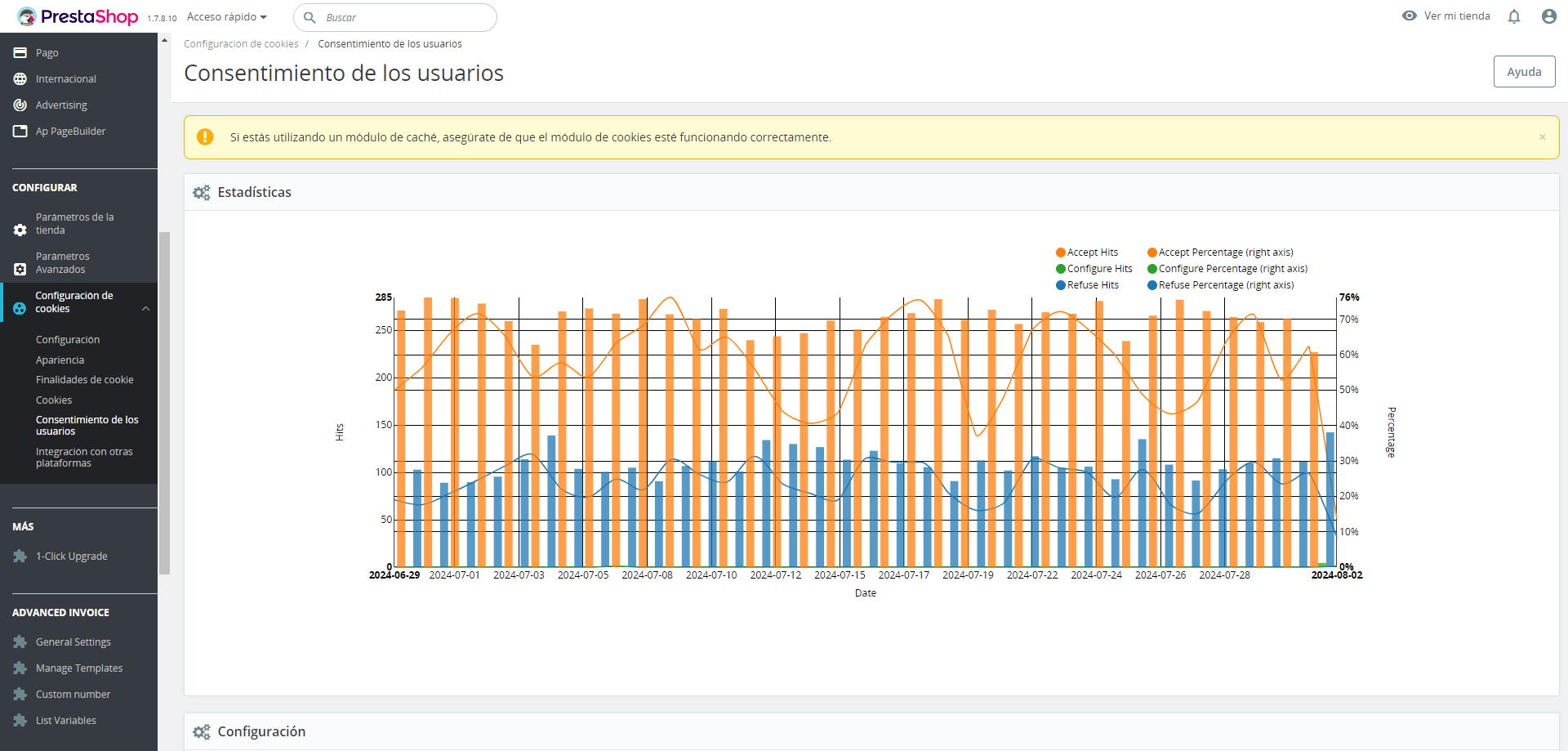
Task: Click the Pago credit card icon
Action: [20, 52]
